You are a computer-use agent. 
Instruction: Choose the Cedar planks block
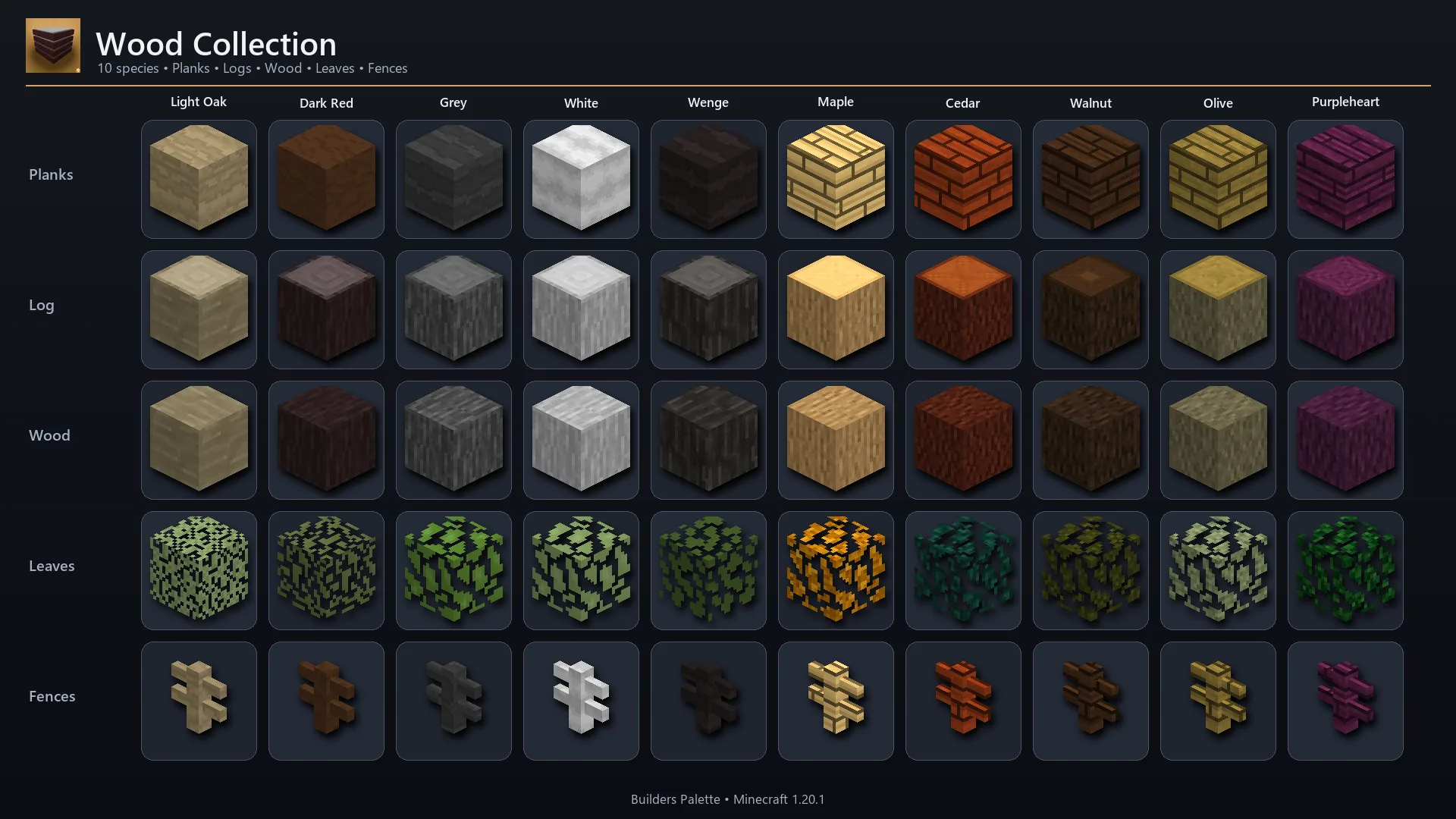[x=963, y=179]
